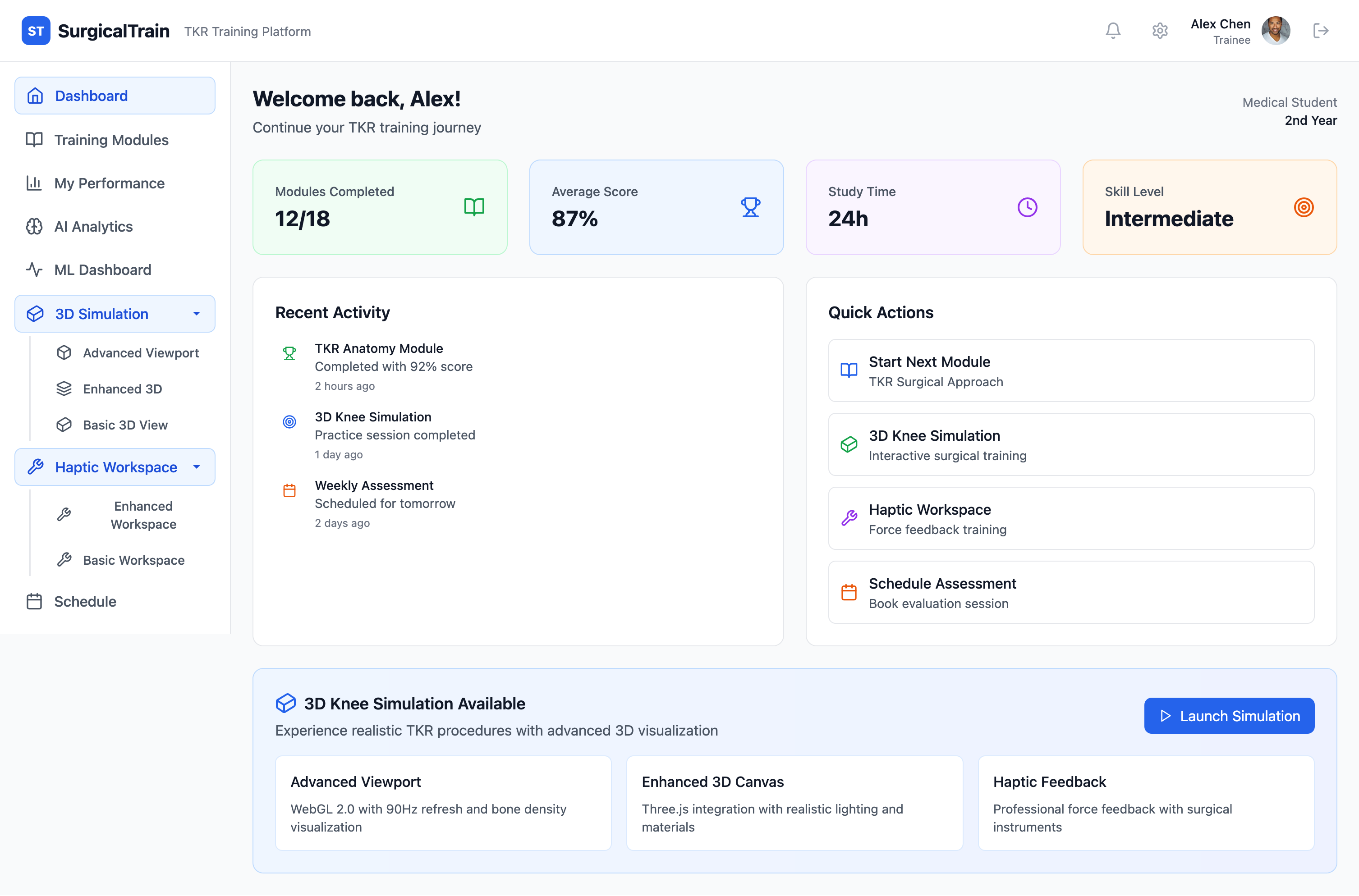Click the Modules Completed book icon

coord(474,207)
